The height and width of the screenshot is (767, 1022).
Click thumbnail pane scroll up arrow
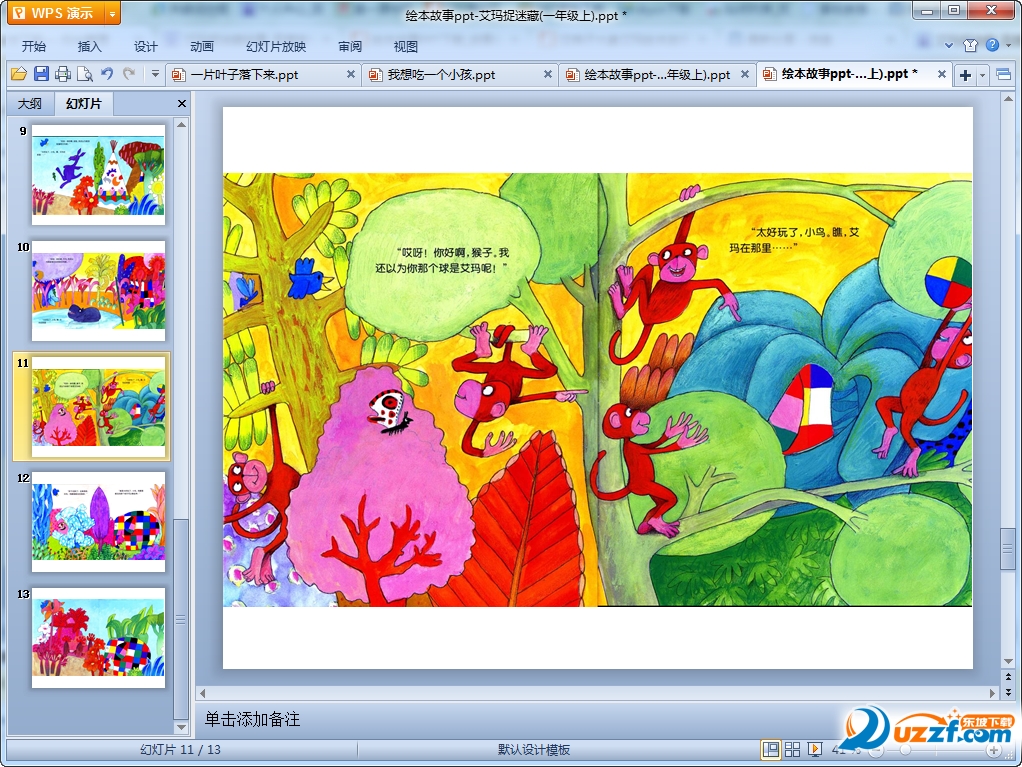click(182, 125)
